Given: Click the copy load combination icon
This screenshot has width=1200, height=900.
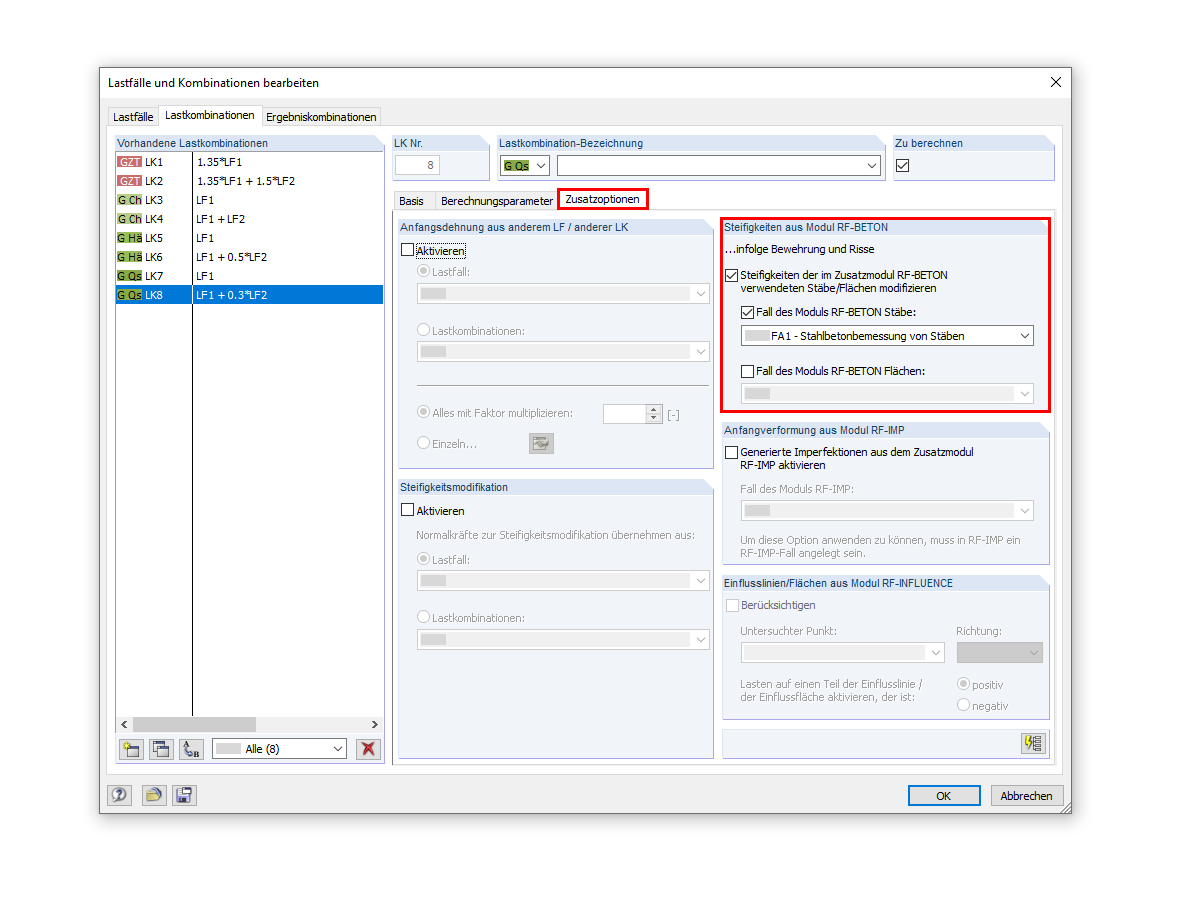Looking at the screenshot, I should pyautogui.click(x=161, y=748).
